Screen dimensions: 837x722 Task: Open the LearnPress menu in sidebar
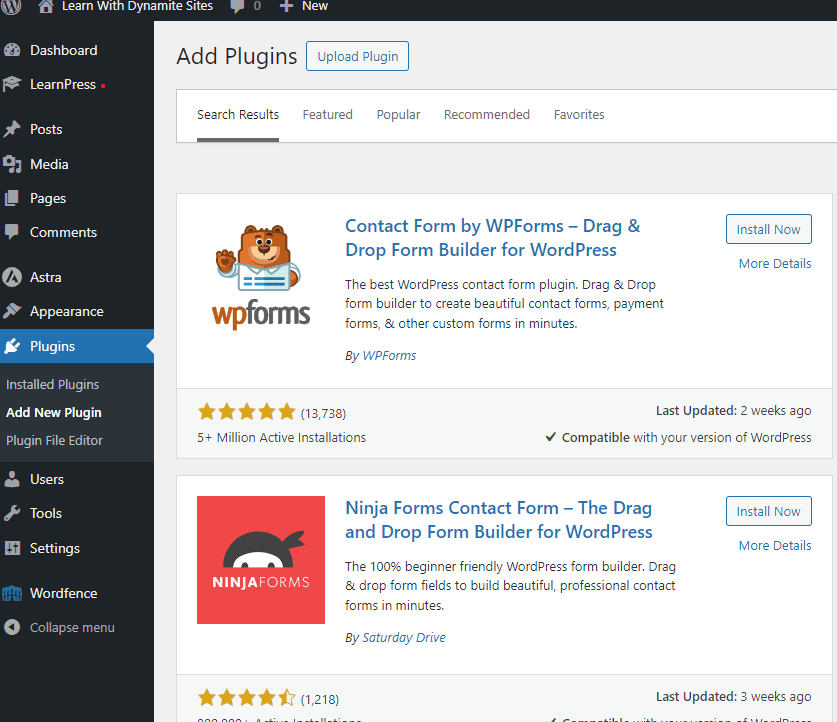pos(62,85)
